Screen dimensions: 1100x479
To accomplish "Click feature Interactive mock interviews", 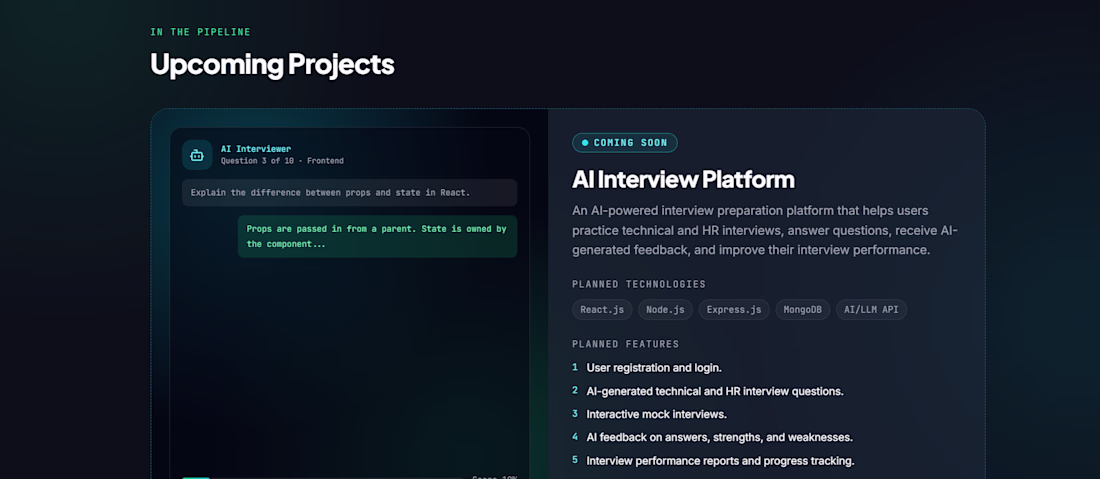I will click(657, 414).
